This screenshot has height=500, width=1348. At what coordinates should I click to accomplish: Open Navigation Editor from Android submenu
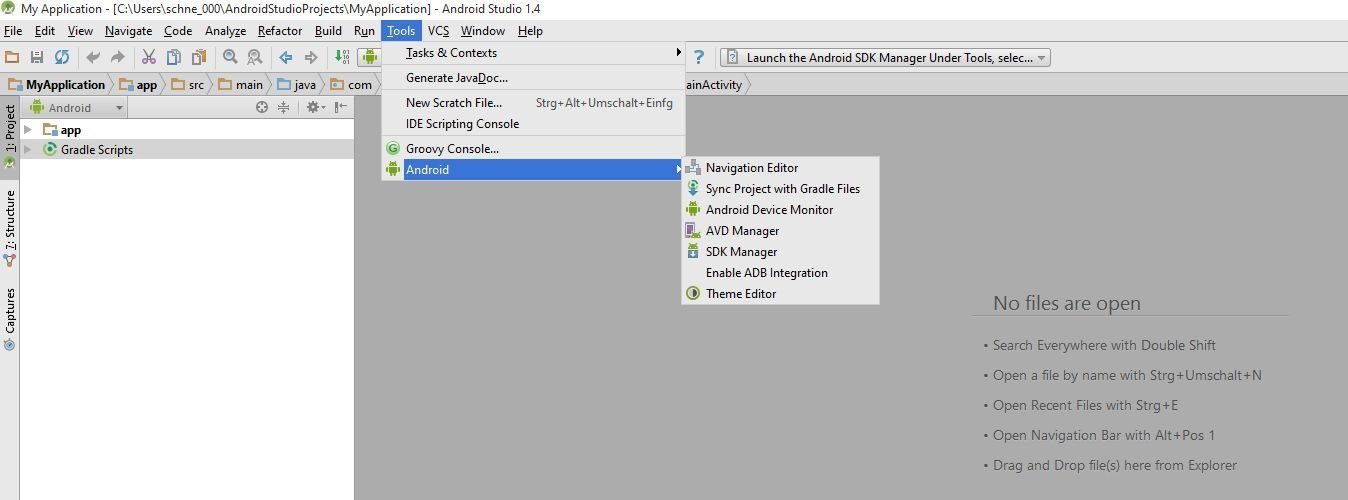point(780,168)
